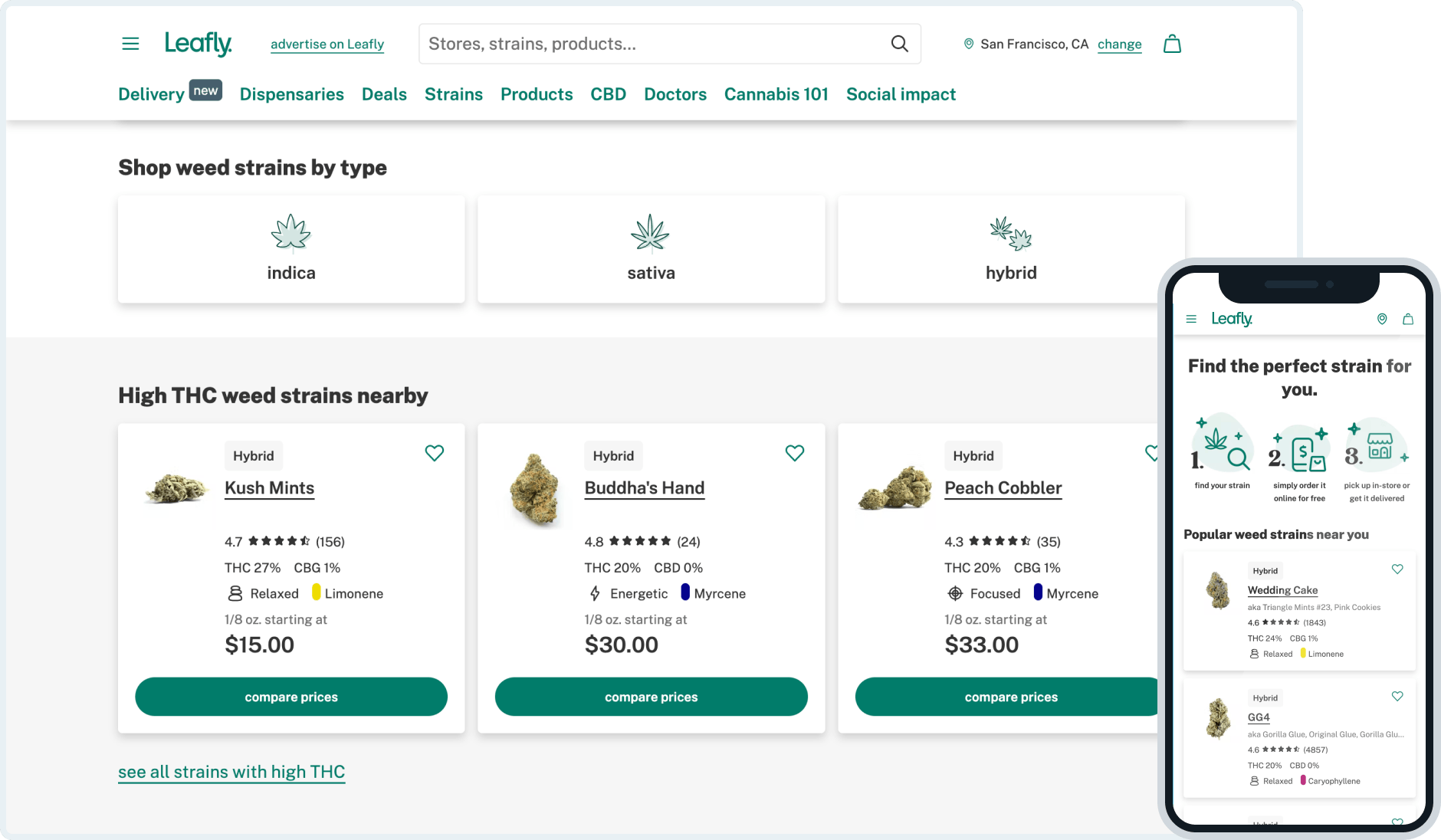Viewport: 1441px width, 840px height.
Task: Click the Buddha's Hand bud thumbnail
Action: [536, 490]
